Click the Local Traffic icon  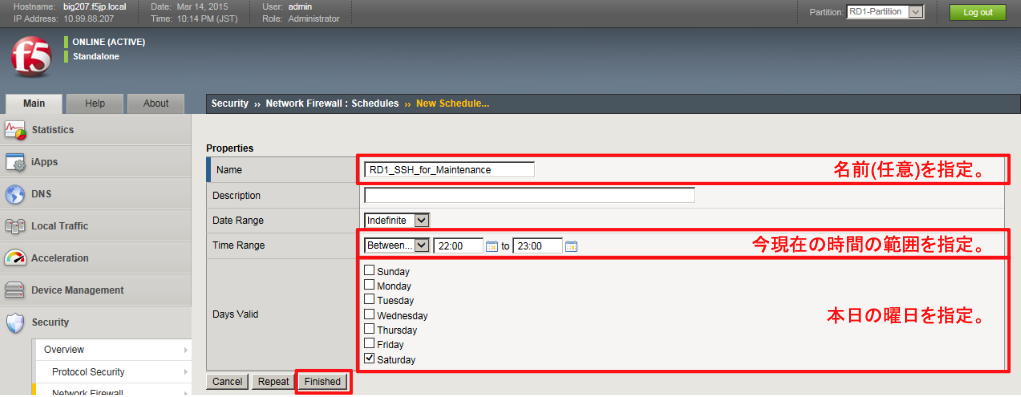[x=15, y=226]
